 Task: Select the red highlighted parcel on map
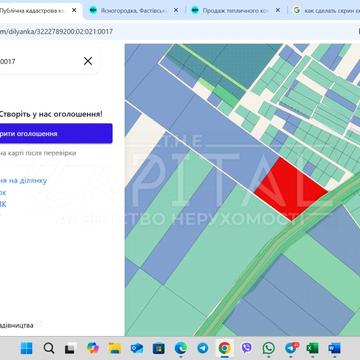291,189
